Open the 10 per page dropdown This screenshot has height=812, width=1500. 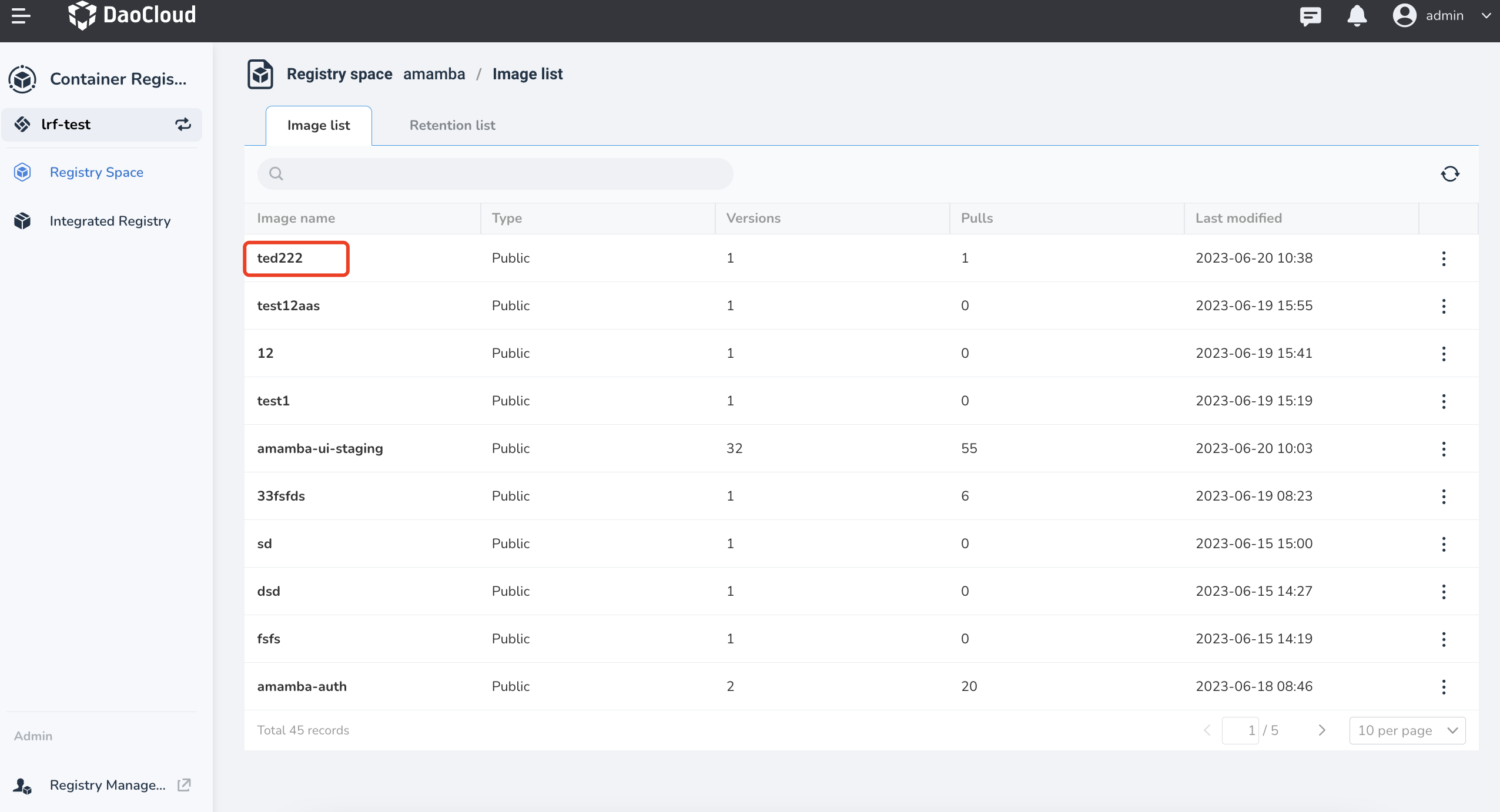pos(1407,730)
